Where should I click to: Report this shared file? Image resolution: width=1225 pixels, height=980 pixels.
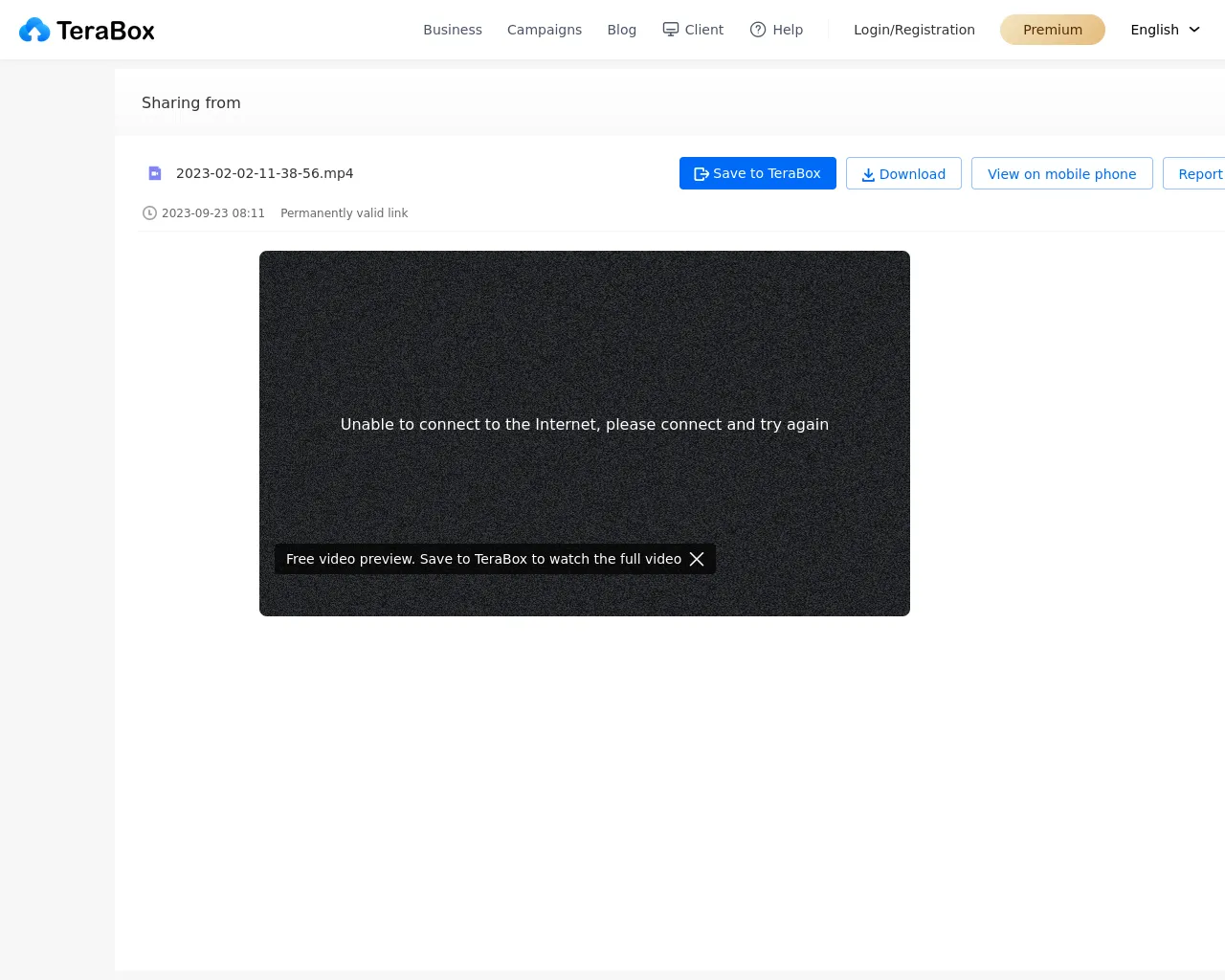tap(1199, 174)
